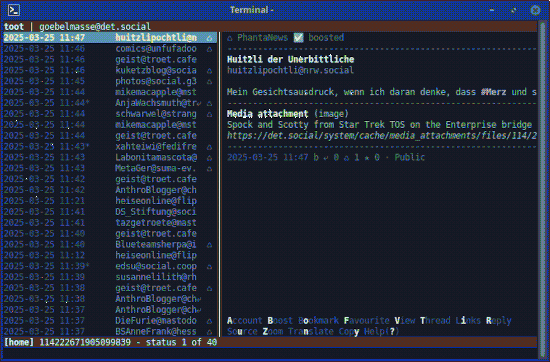Click the boost icon on the comics@unfufadoo row
This screenshot has width=550, height=362.
click(x=209, y=49)
